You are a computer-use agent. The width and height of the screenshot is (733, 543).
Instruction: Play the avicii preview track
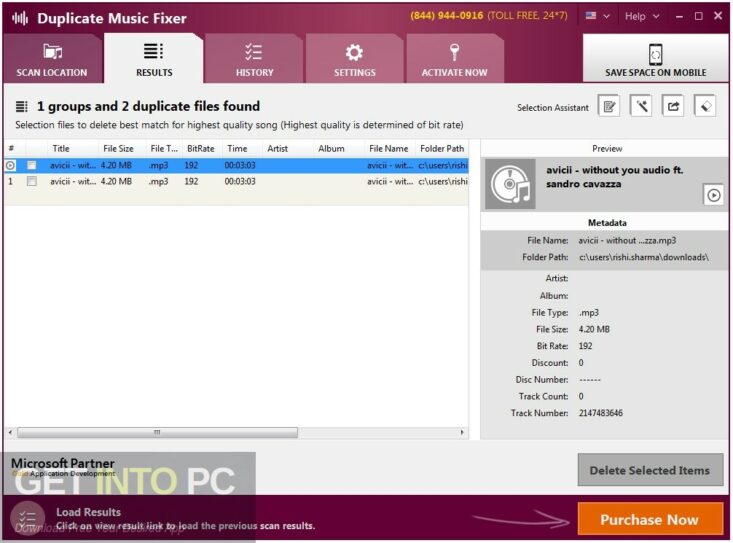click(713, 195)
